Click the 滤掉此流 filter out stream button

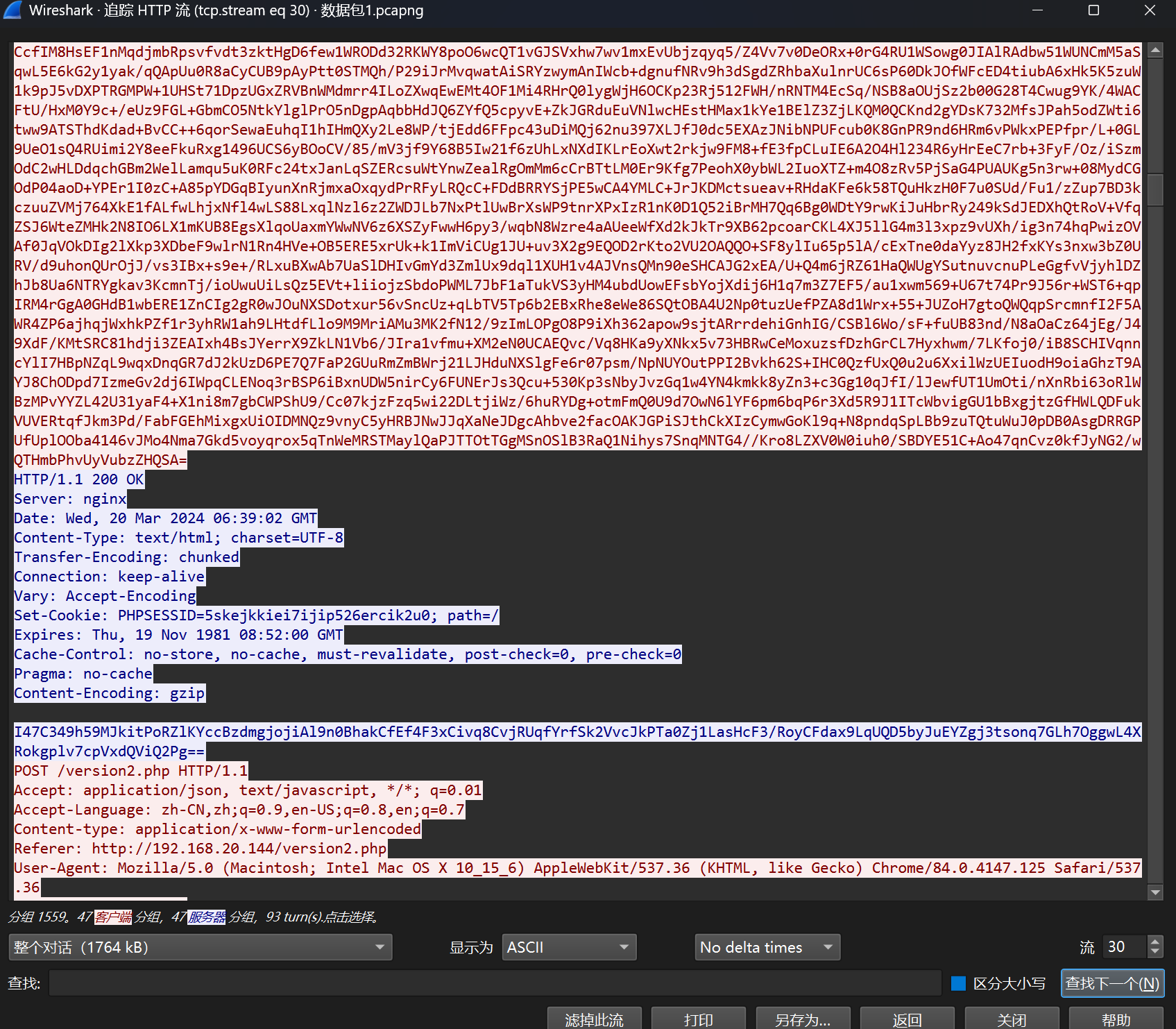click(594, 1019)
